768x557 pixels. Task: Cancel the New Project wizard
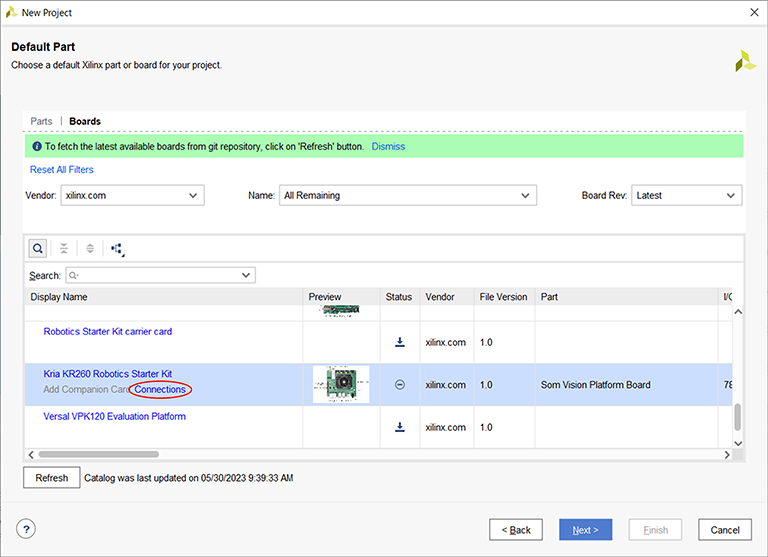coord(725,530)
